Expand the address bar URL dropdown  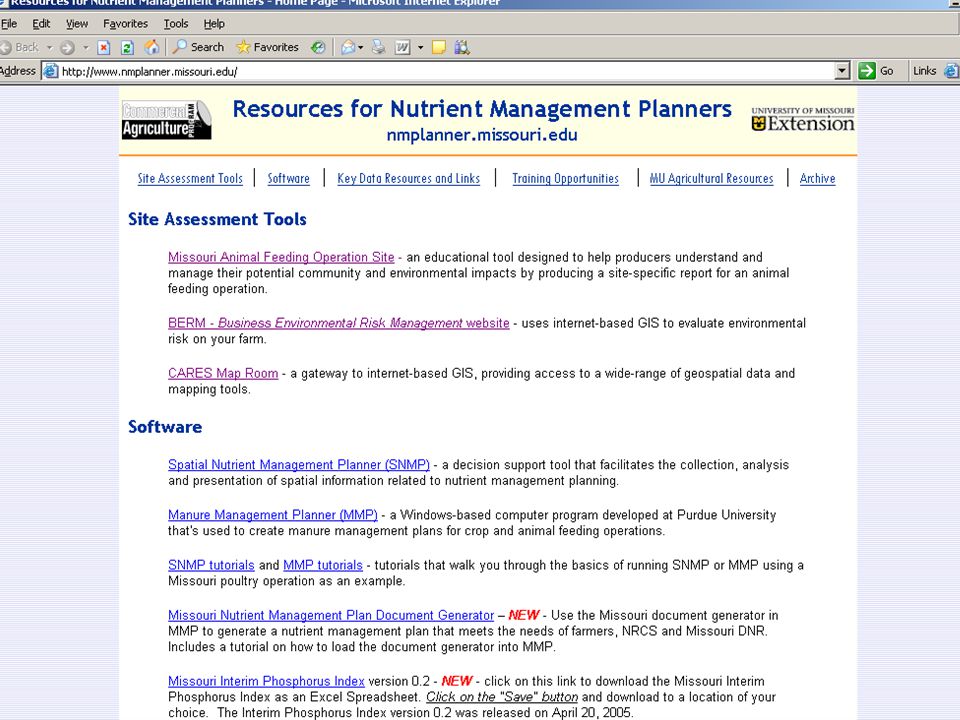pos(842,71)
